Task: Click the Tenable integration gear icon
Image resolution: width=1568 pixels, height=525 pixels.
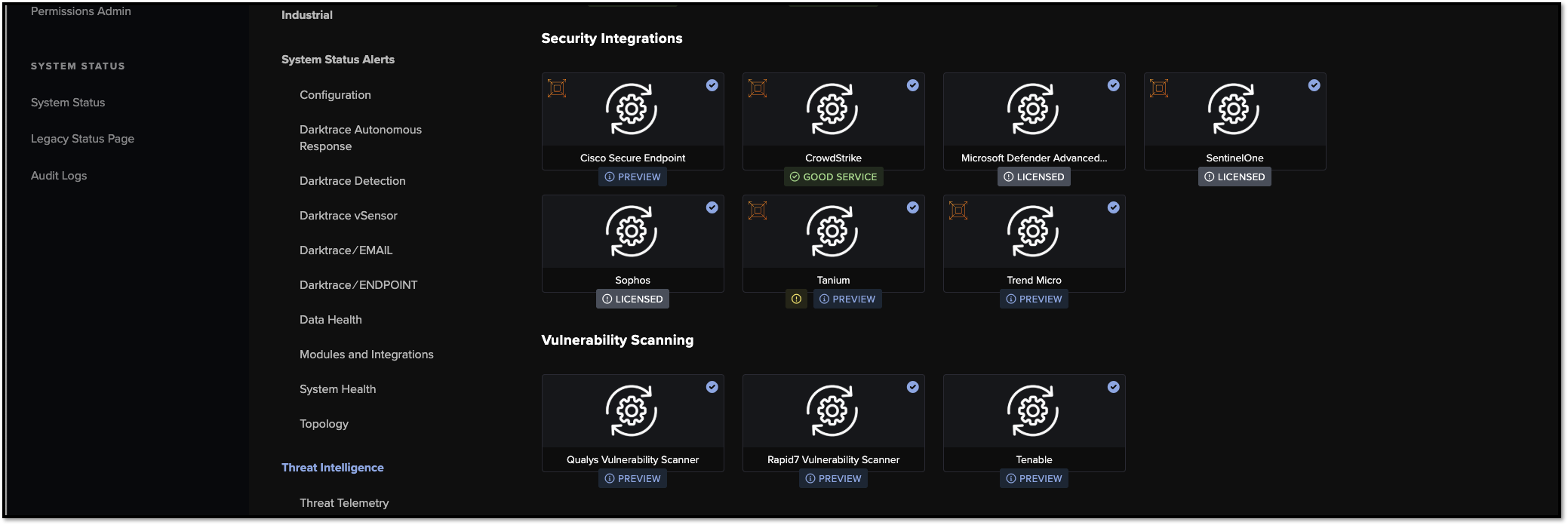Action: click(1033, 411)
